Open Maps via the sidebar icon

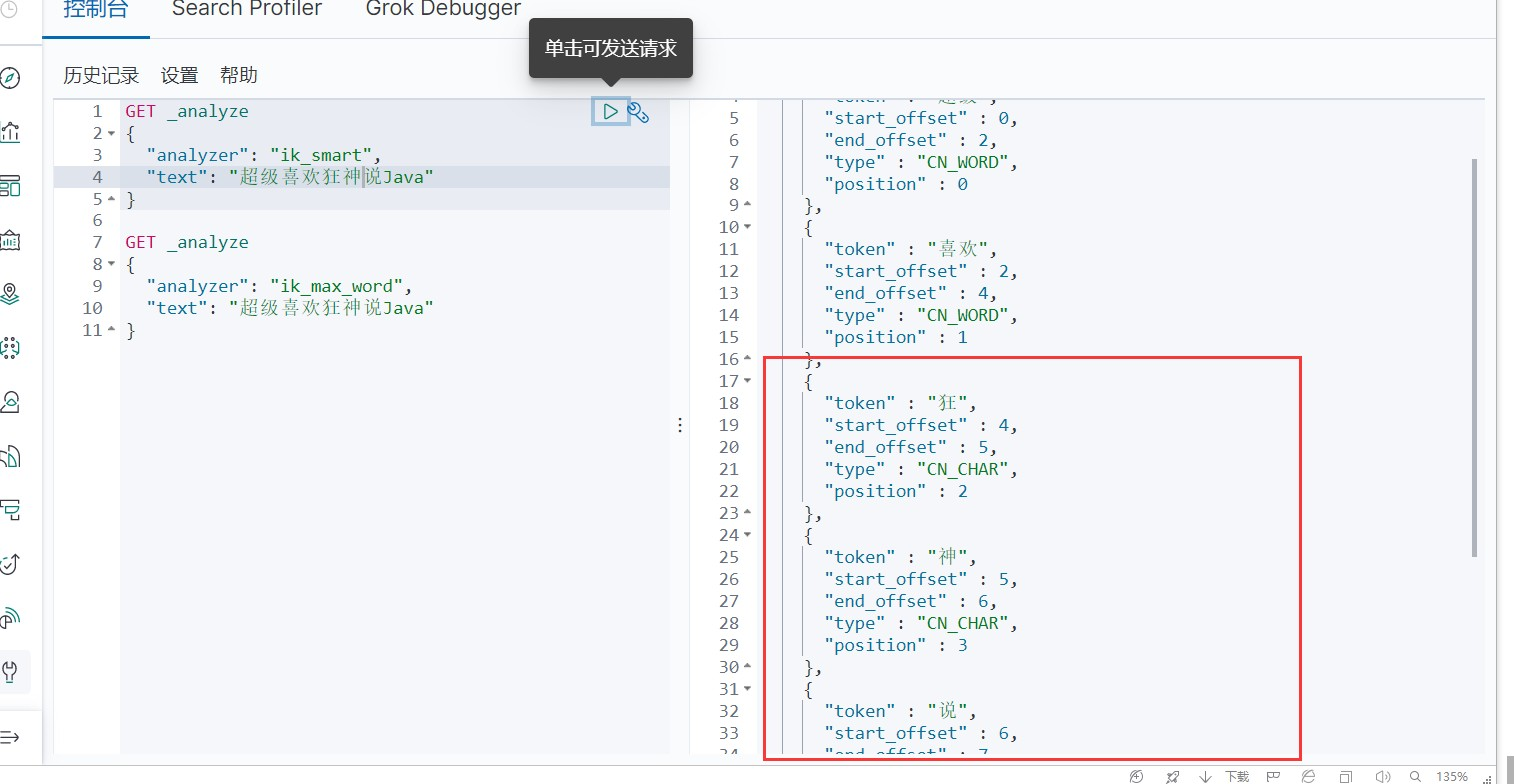pos(10,294)
